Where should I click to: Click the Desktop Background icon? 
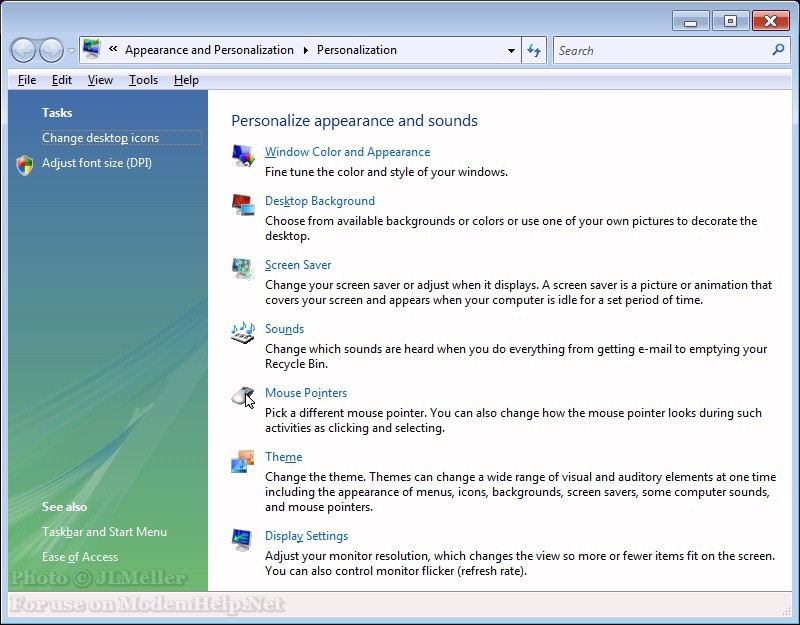(x=243, y=205)
